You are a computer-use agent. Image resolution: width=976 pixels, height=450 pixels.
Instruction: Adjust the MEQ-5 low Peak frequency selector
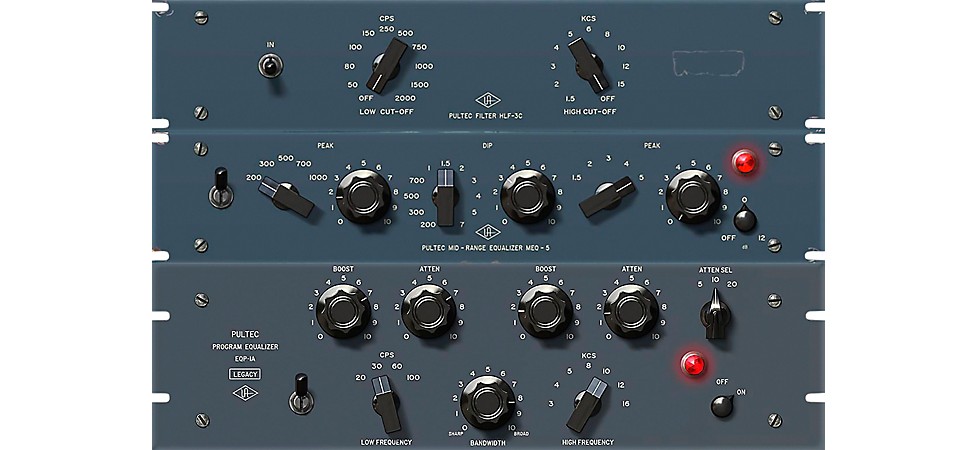[x=286, y=197]
